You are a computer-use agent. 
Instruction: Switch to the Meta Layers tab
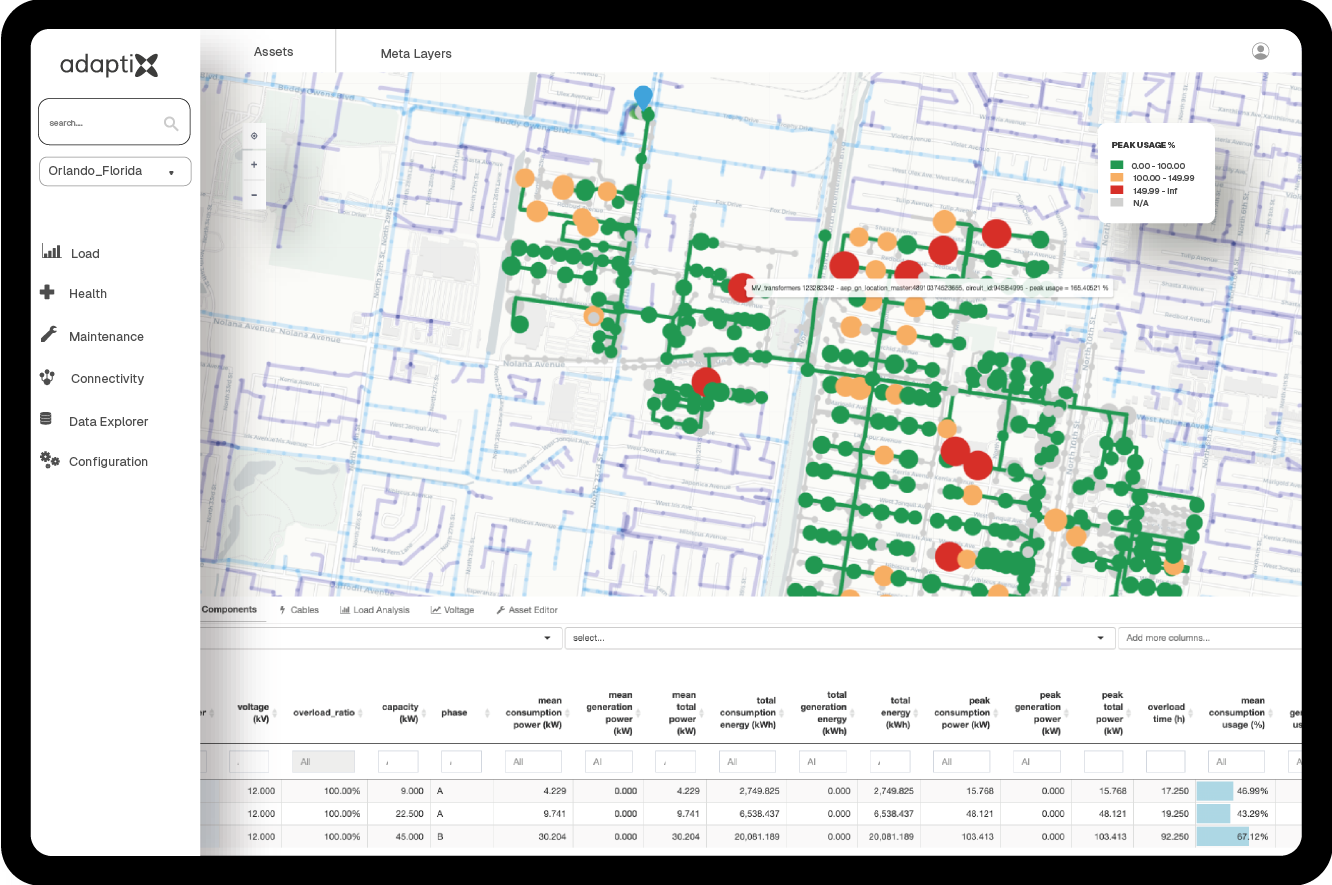click(x=416, y=53)
